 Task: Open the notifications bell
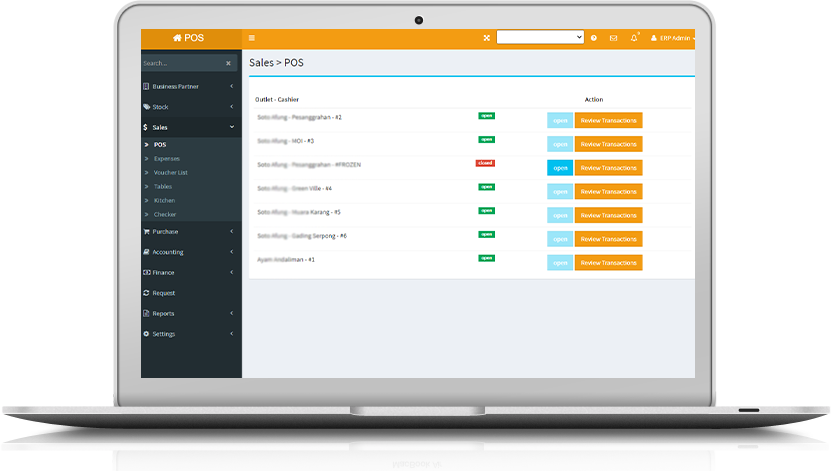click(x=634, y=38)
